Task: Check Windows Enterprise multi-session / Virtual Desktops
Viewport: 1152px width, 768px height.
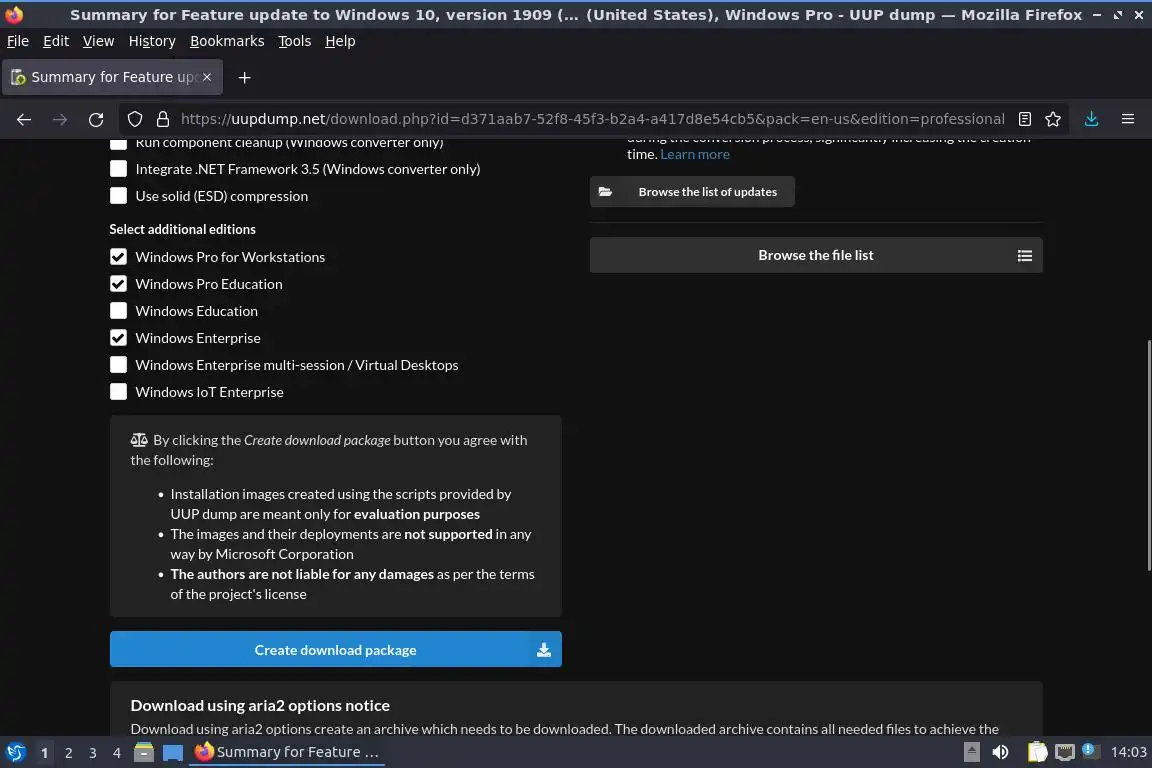Action: click(x=118, y=365)
